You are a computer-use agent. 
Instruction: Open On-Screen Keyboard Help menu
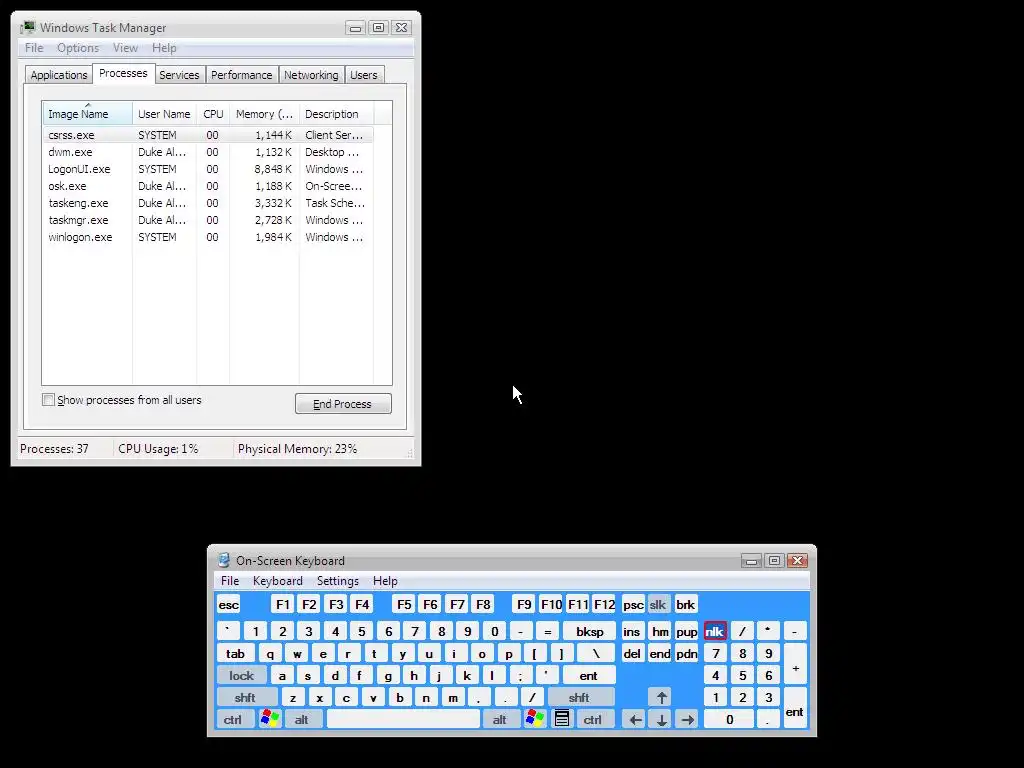385,581
